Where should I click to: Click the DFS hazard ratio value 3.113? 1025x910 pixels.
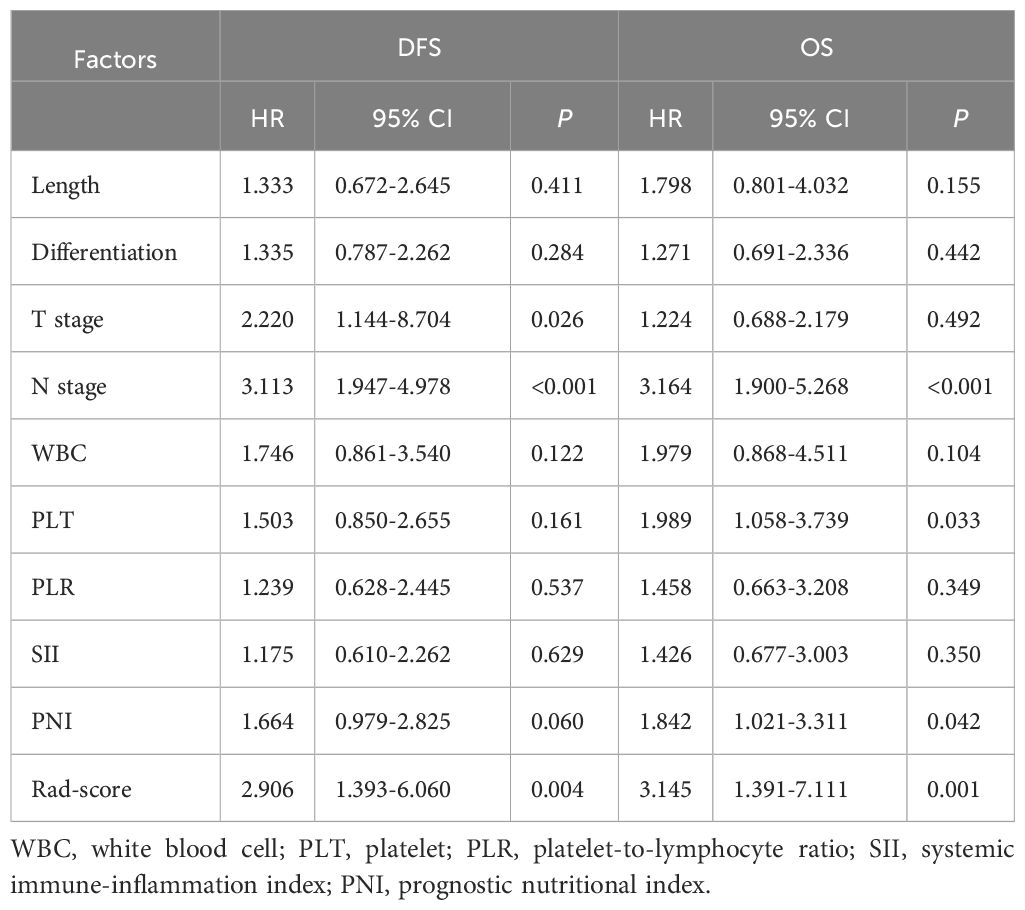point(266,386)
